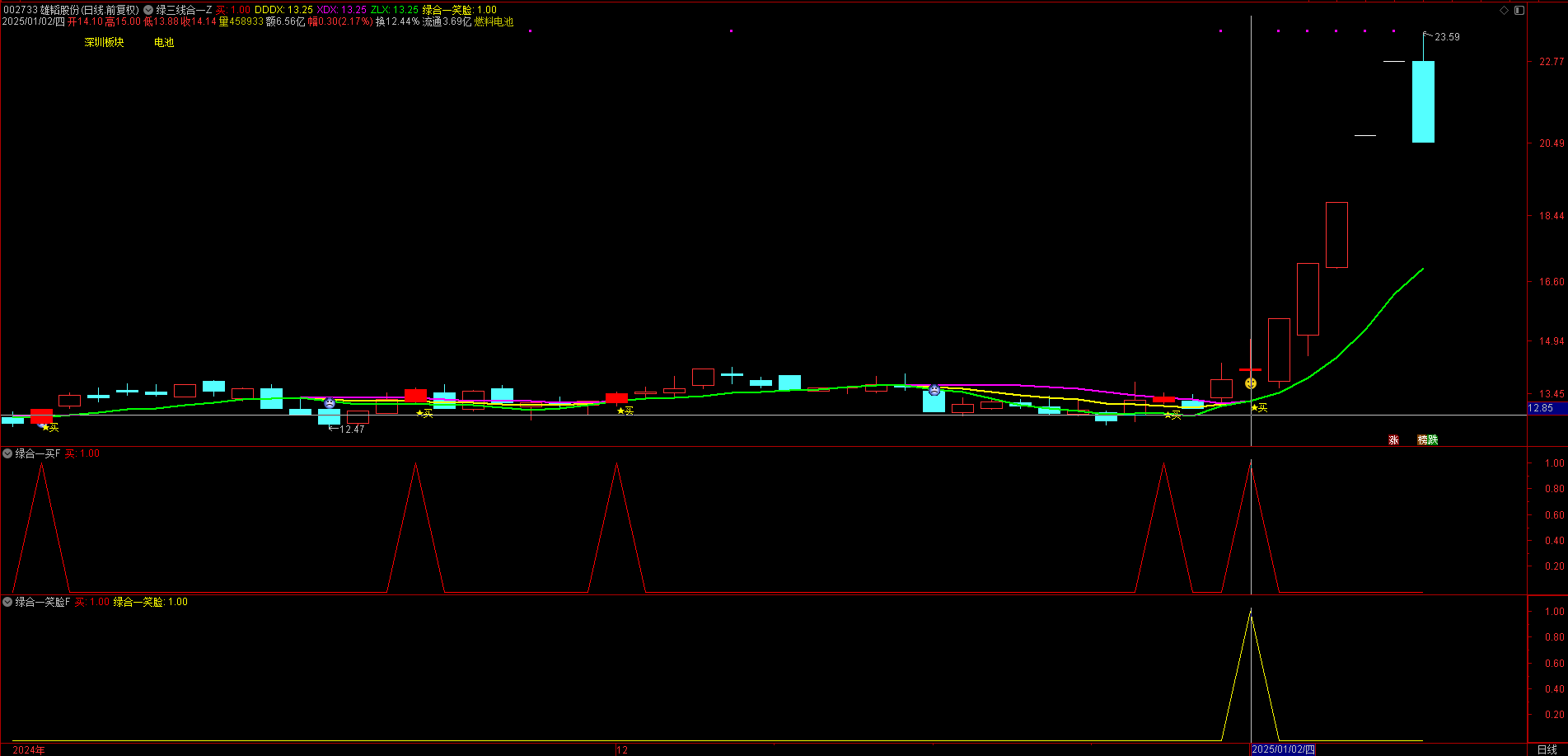This screenshot has height=756, width=1568.
Task: Click the ★买 marker below second red candle cluster
Action: pos(424,413)
